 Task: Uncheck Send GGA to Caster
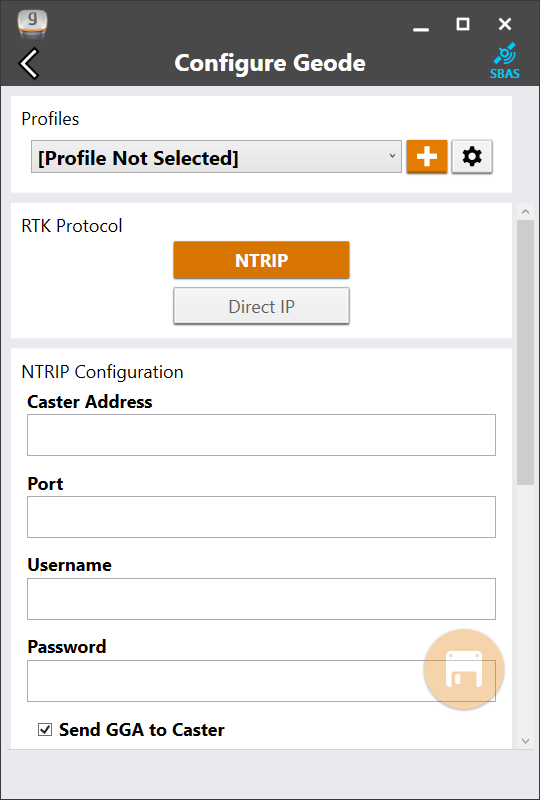(x=45, y=730)
